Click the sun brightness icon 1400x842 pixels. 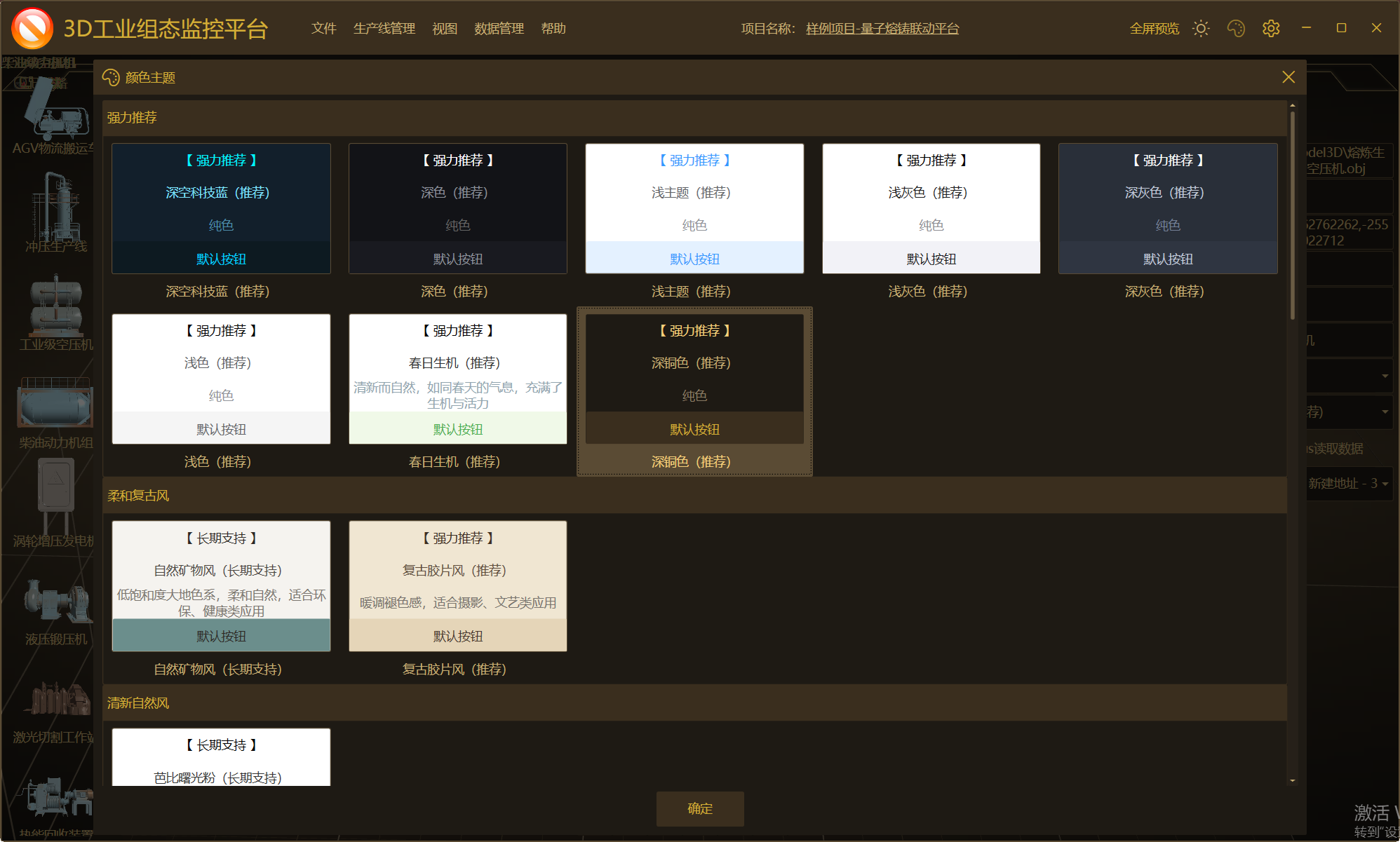click(1201, 29)
